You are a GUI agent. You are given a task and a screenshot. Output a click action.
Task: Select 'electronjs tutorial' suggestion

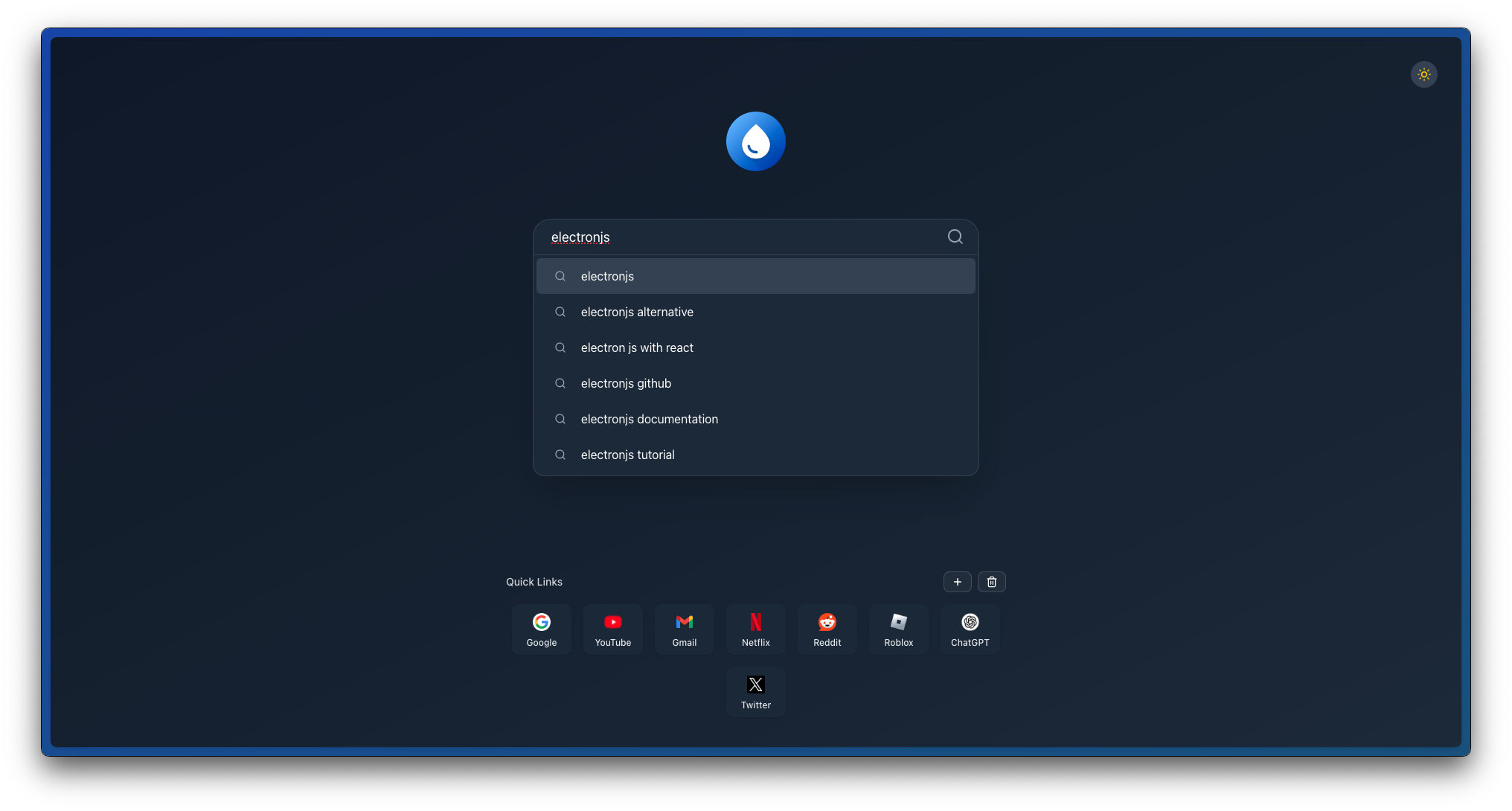[x=755, y=455]
